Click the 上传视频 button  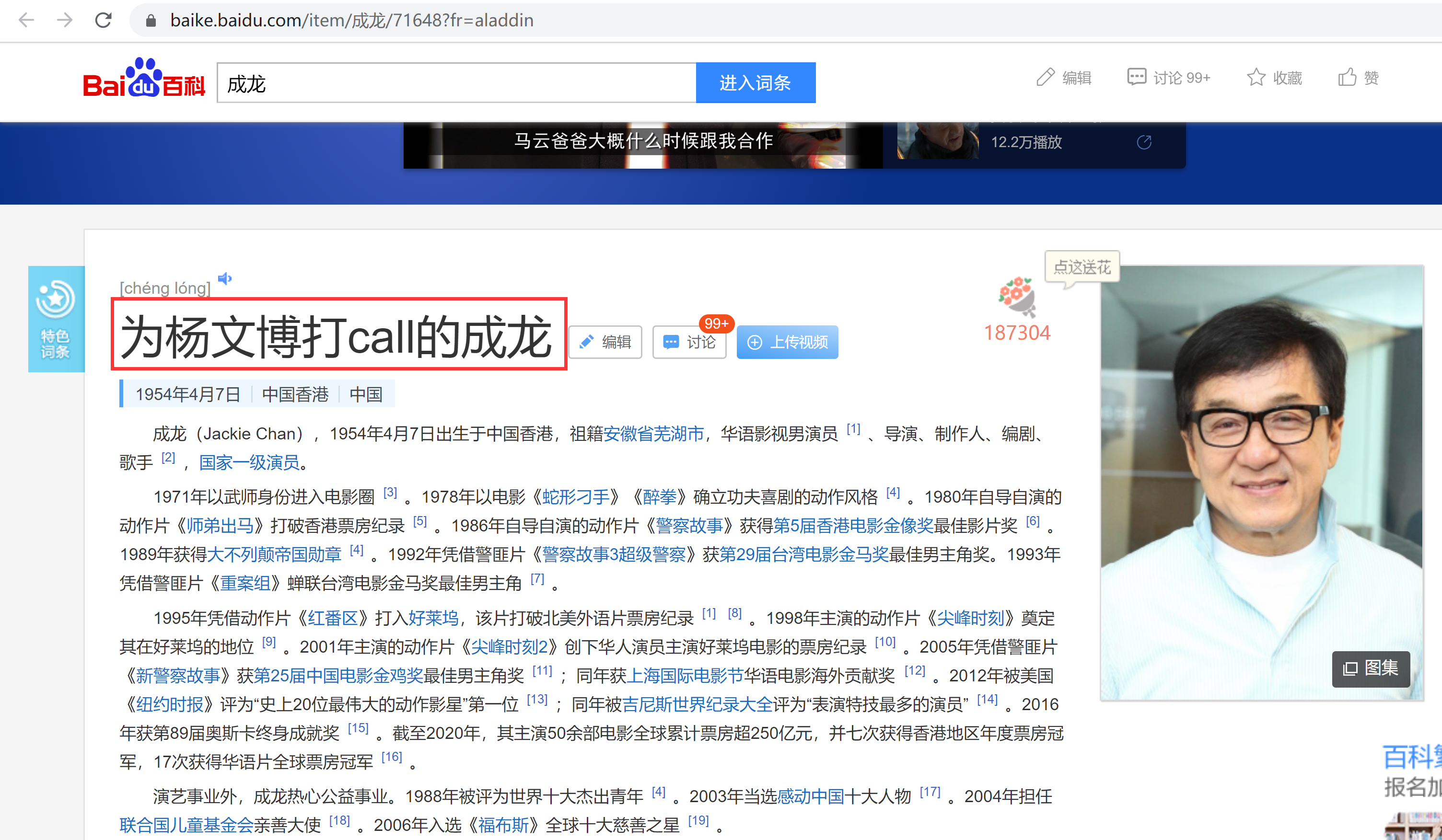pos(787,342)
